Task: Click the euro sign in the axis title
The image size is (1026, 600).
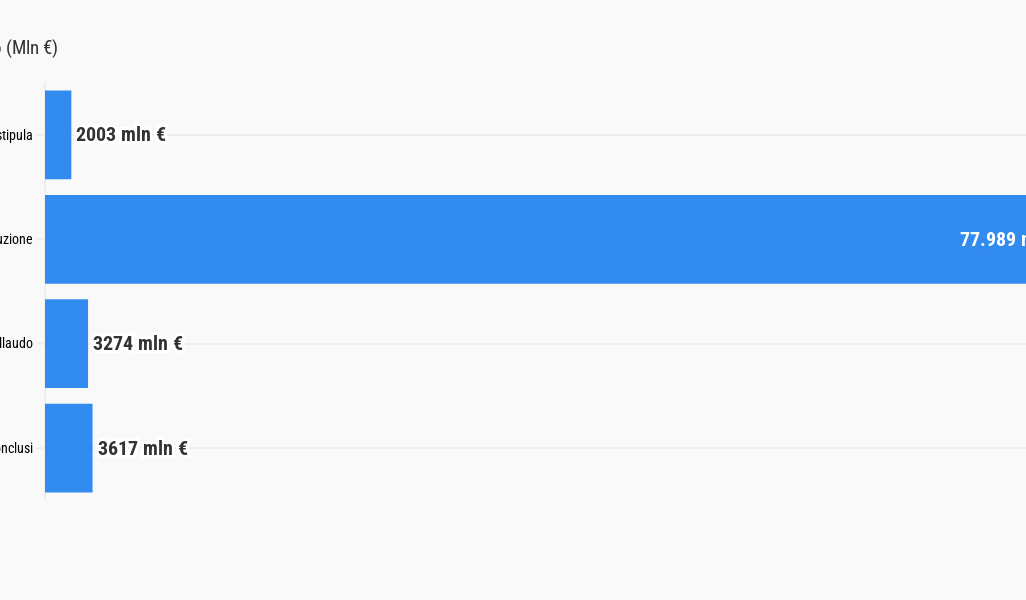Action: point(48,48)
